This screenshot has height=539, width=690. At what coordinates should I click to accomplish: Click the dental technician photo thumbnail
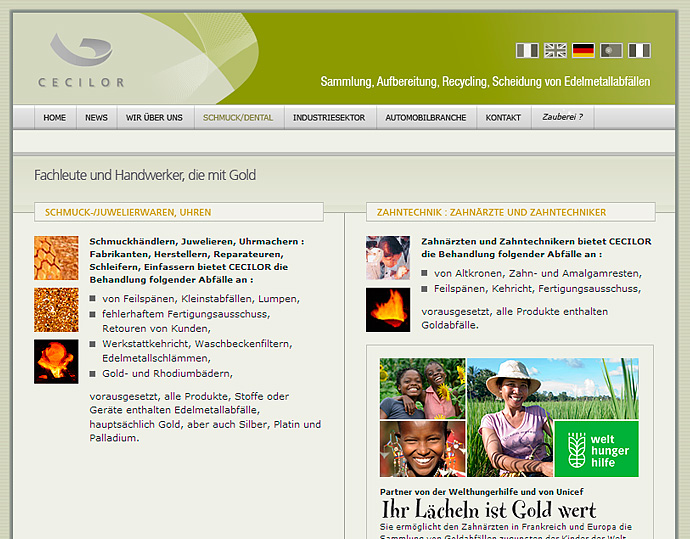tap(388, 258)
